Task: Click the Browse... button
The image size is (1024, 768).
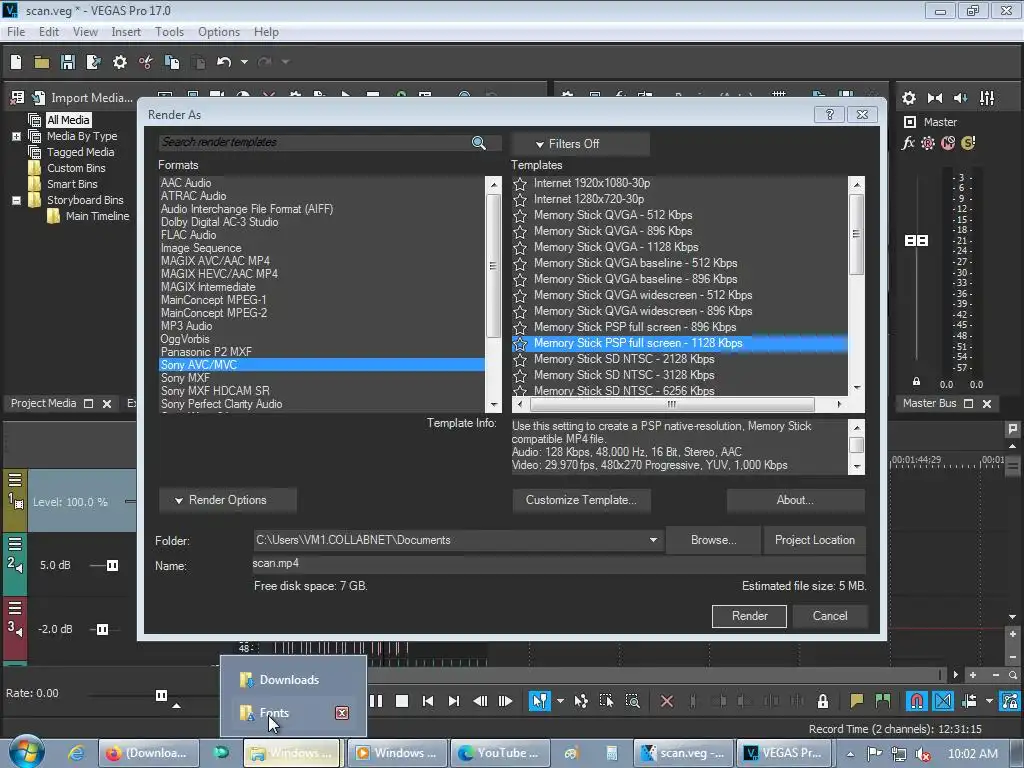Action: pyautogui.click(x=713, y=540)
